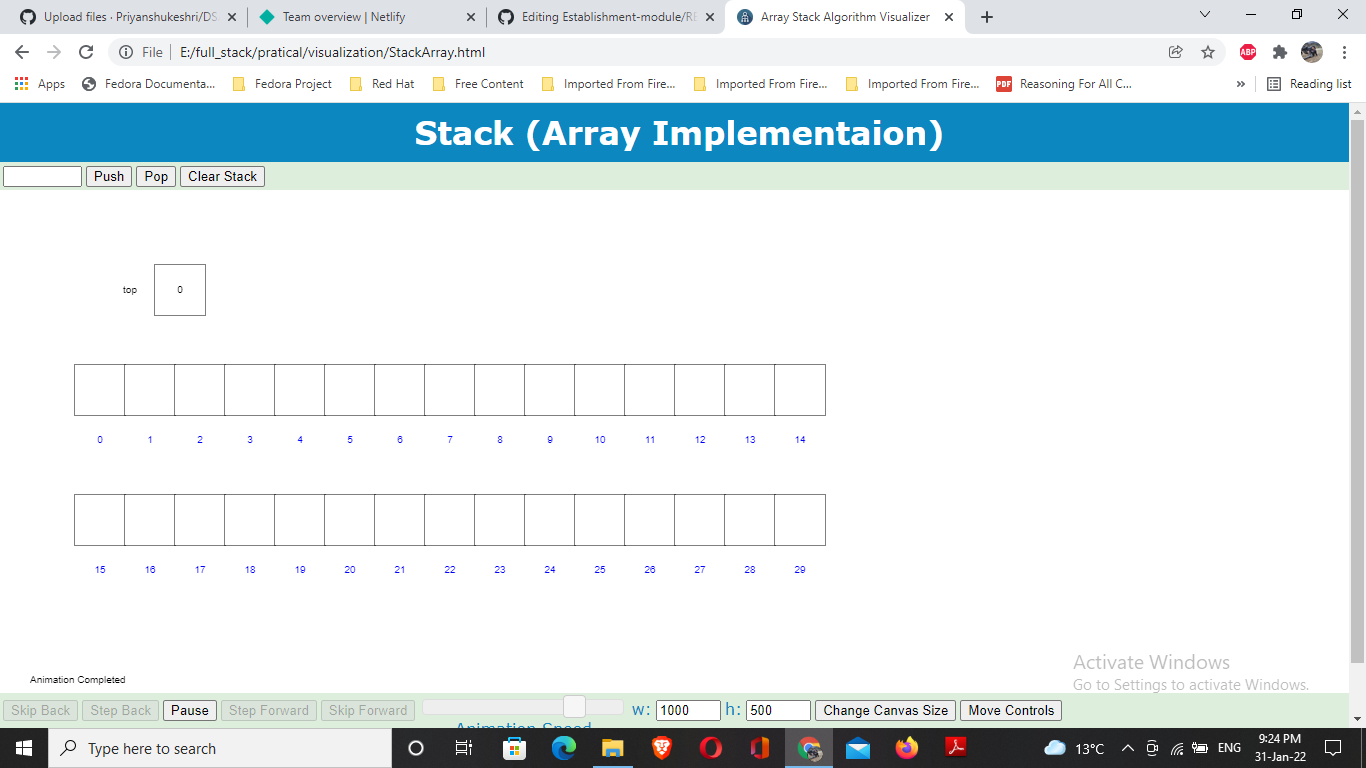The height and width of the screenshot is (768, 1366).
Task: Show more bookmarks with double chevron
Action: 1241,84
